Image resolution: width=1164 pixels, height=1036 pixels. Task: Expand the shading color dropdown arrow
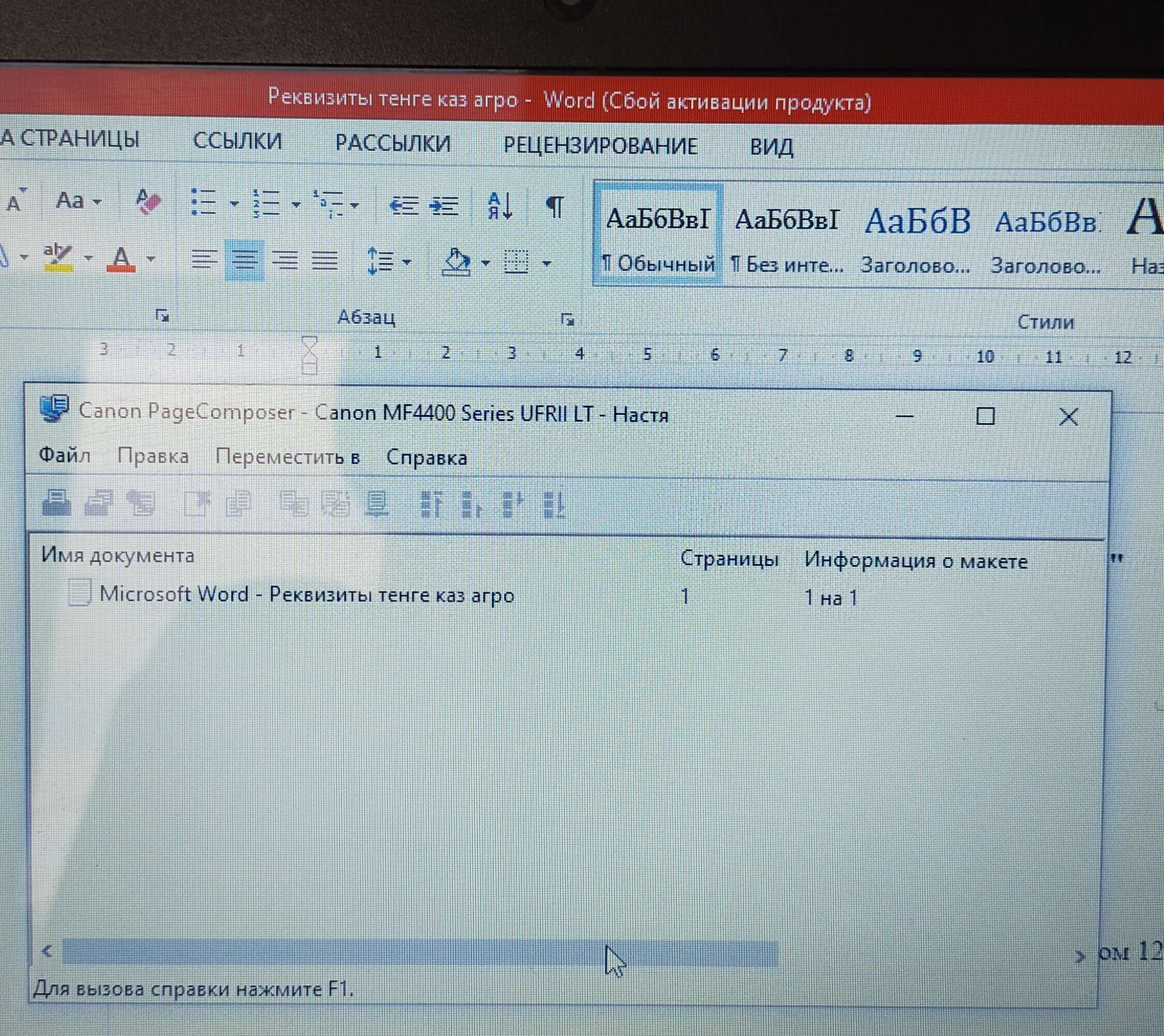point(485,262)
